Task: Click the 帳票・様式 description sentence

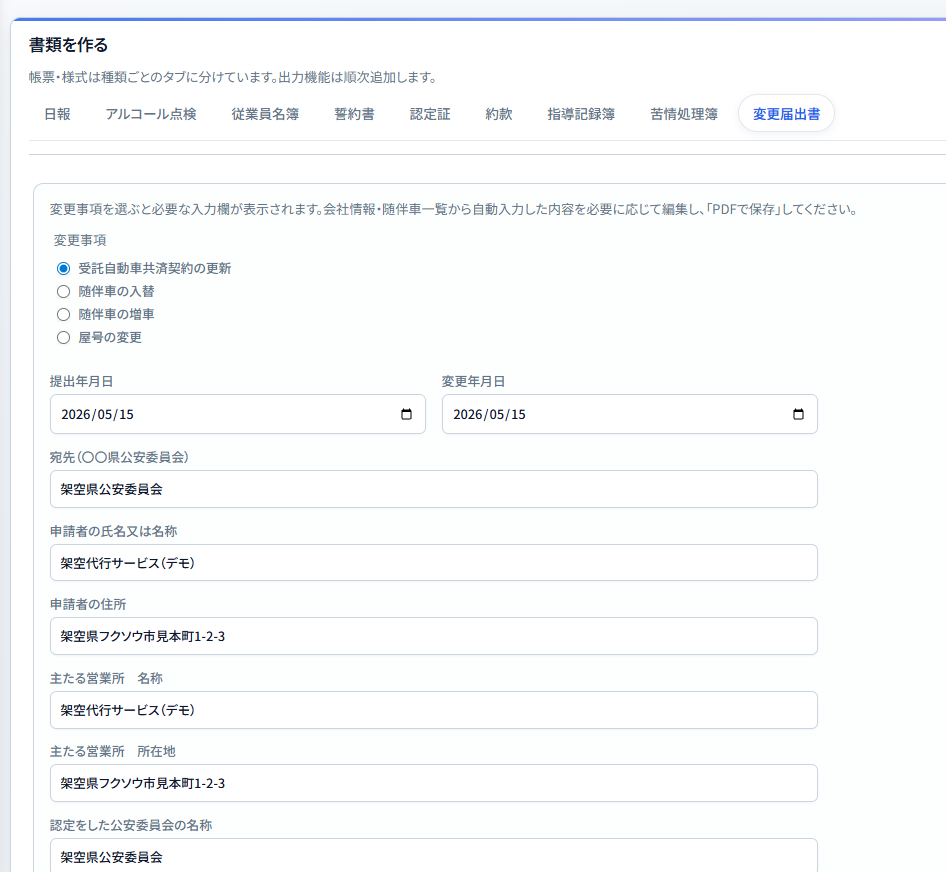Action: click(x=233, y=77)
